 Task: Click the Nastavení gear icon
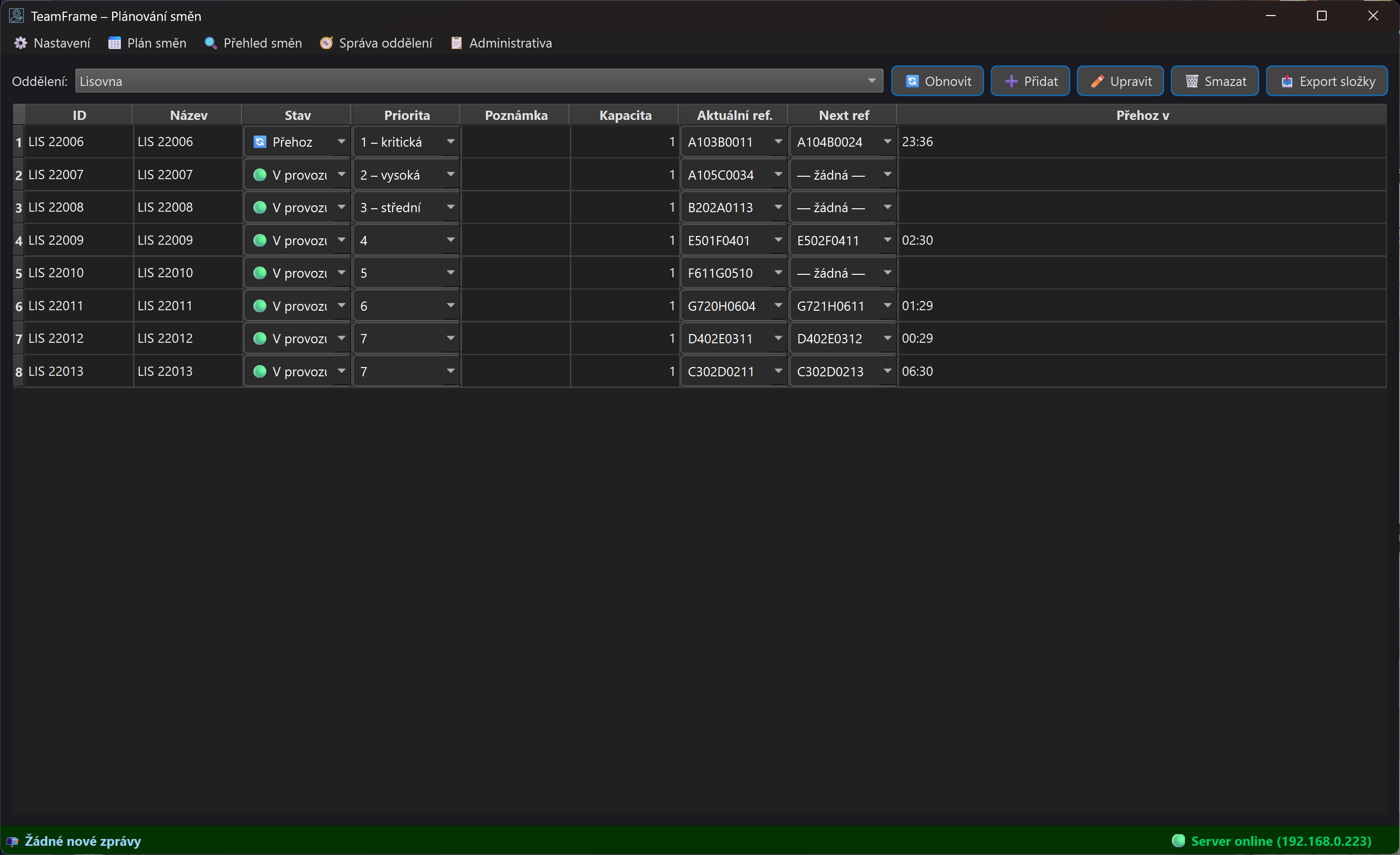(20, 43)
